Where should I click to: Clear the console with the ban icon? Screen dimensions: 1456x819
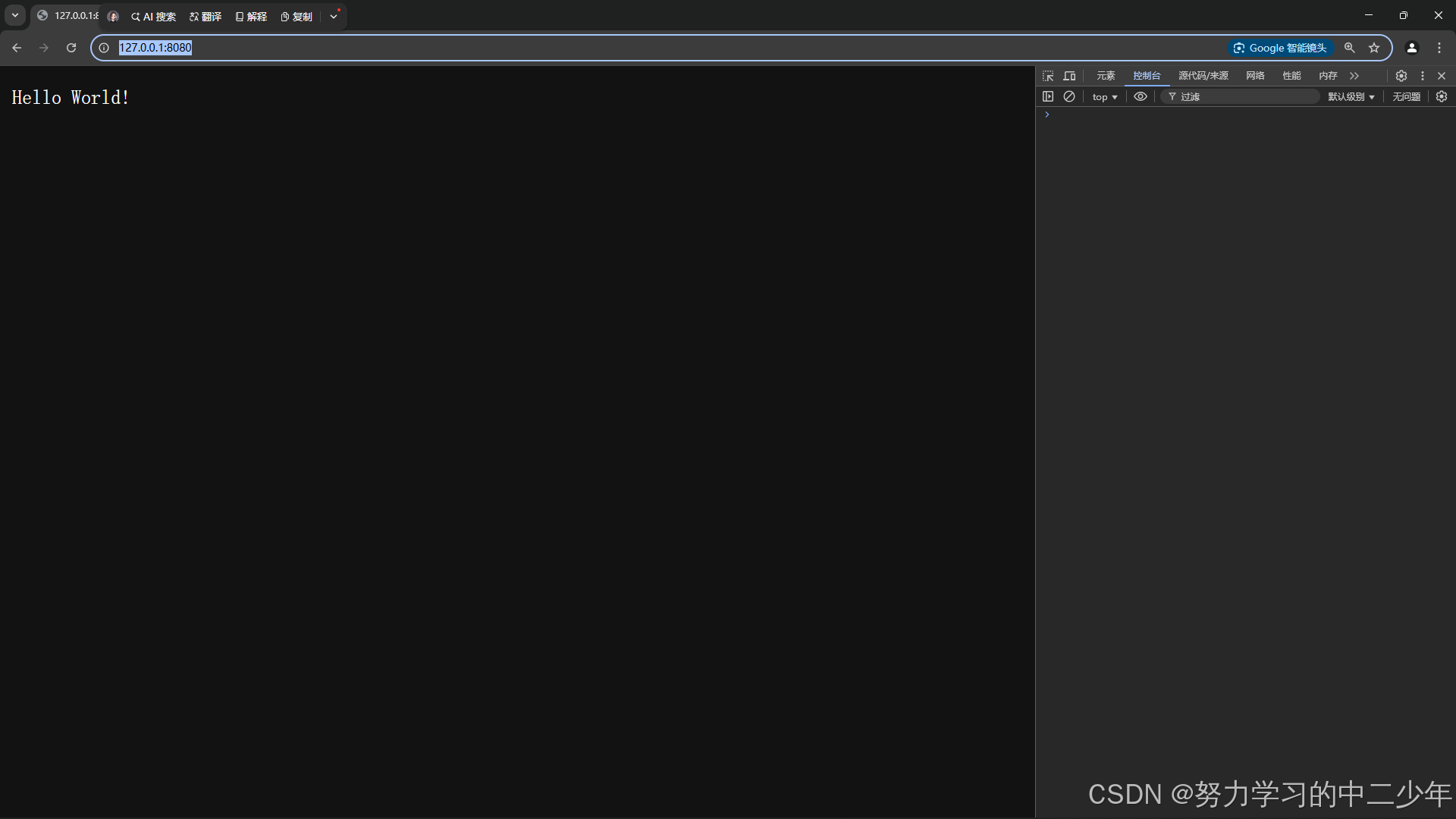[x=1069, y=96]
